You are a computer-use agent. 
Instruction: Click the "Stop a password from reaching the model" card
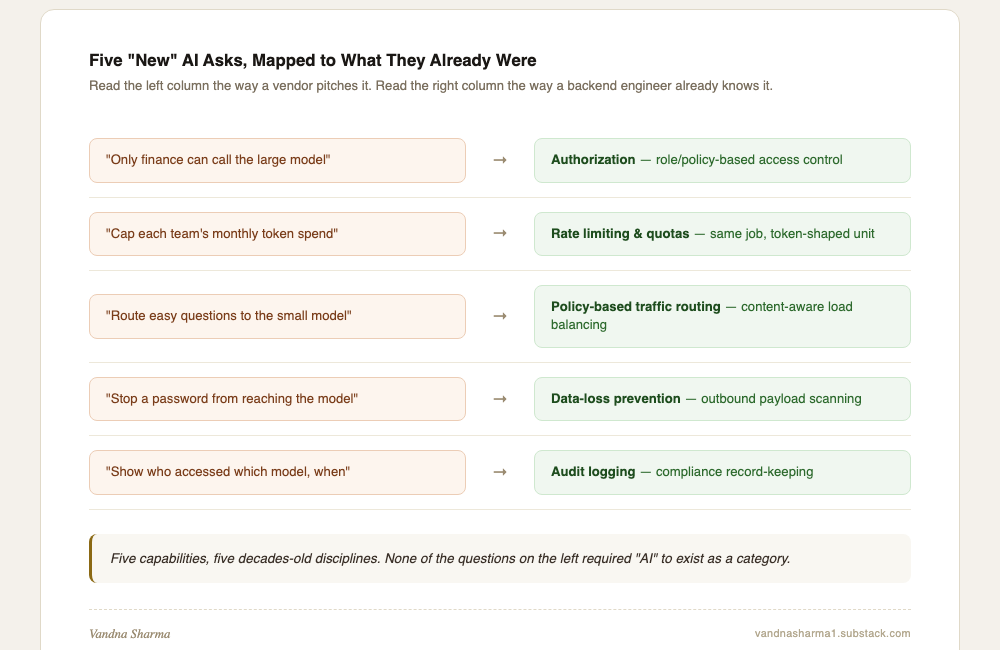pyautogui.click(x=277, y=399)
